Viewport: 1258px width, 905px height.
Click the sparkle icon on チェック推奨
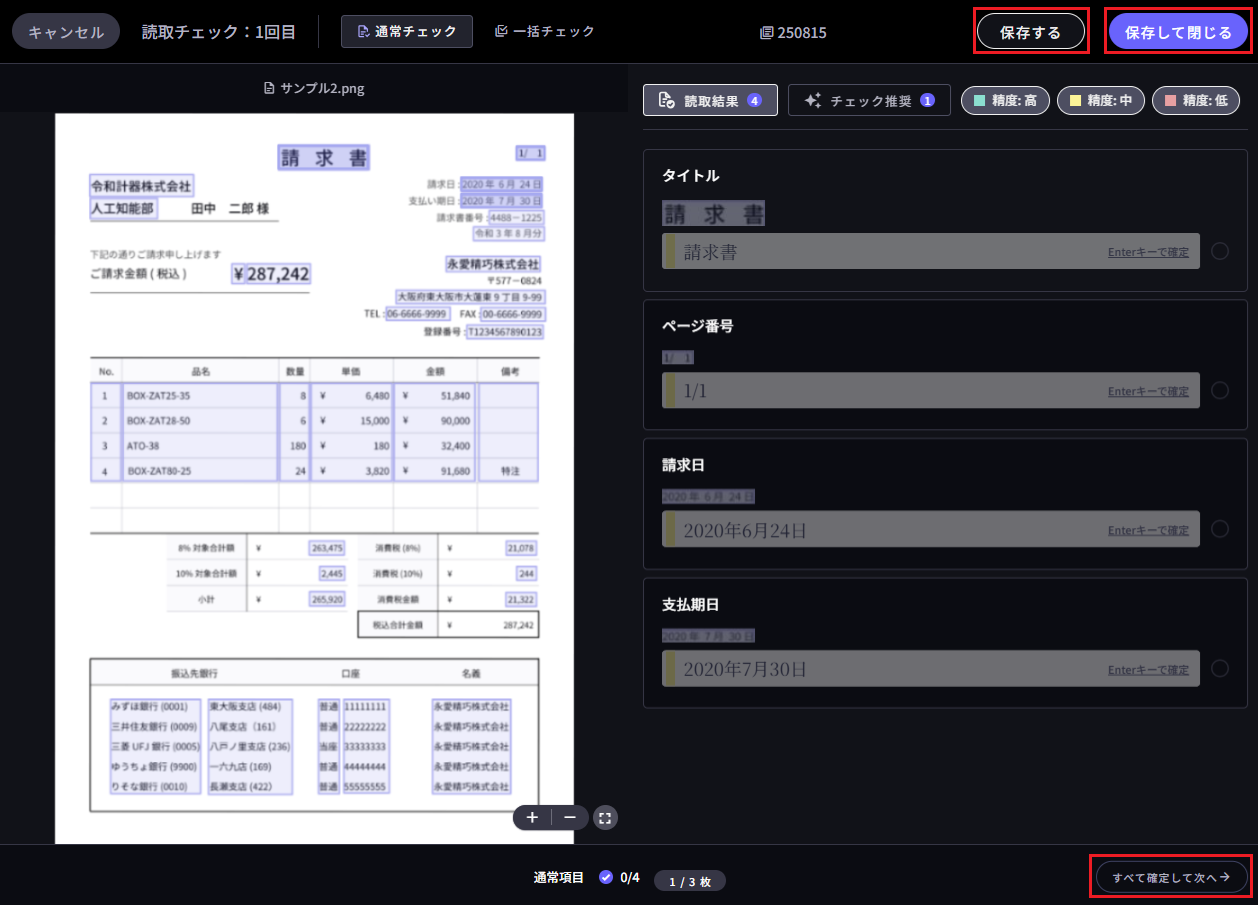(812, 100)
